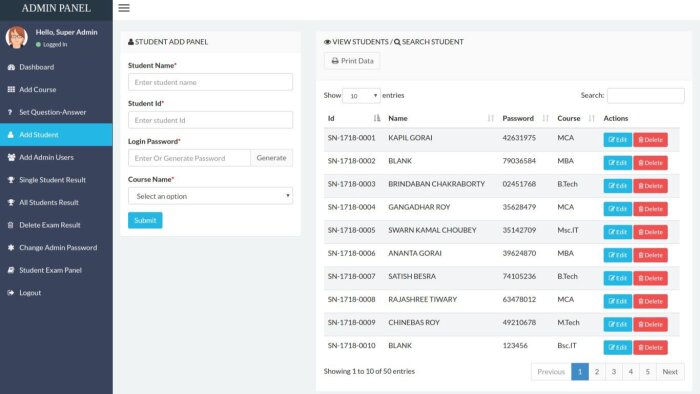Image resolution: width=700 pixels, height=394 pixels.
Task: Delete CHINEBAS ROY record
Action: tap(650, 324)
